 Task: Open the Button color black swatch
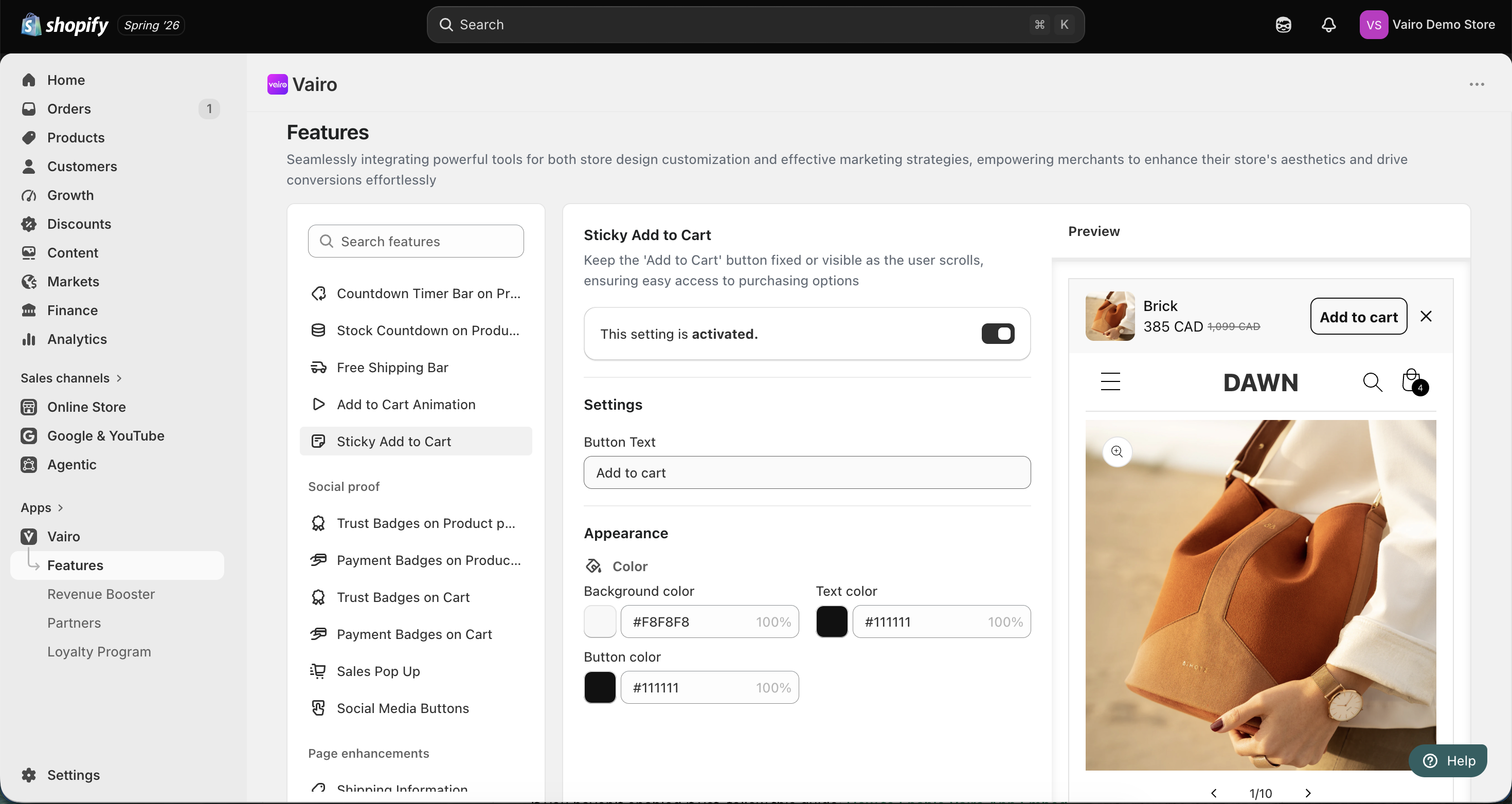pos(599,687)
